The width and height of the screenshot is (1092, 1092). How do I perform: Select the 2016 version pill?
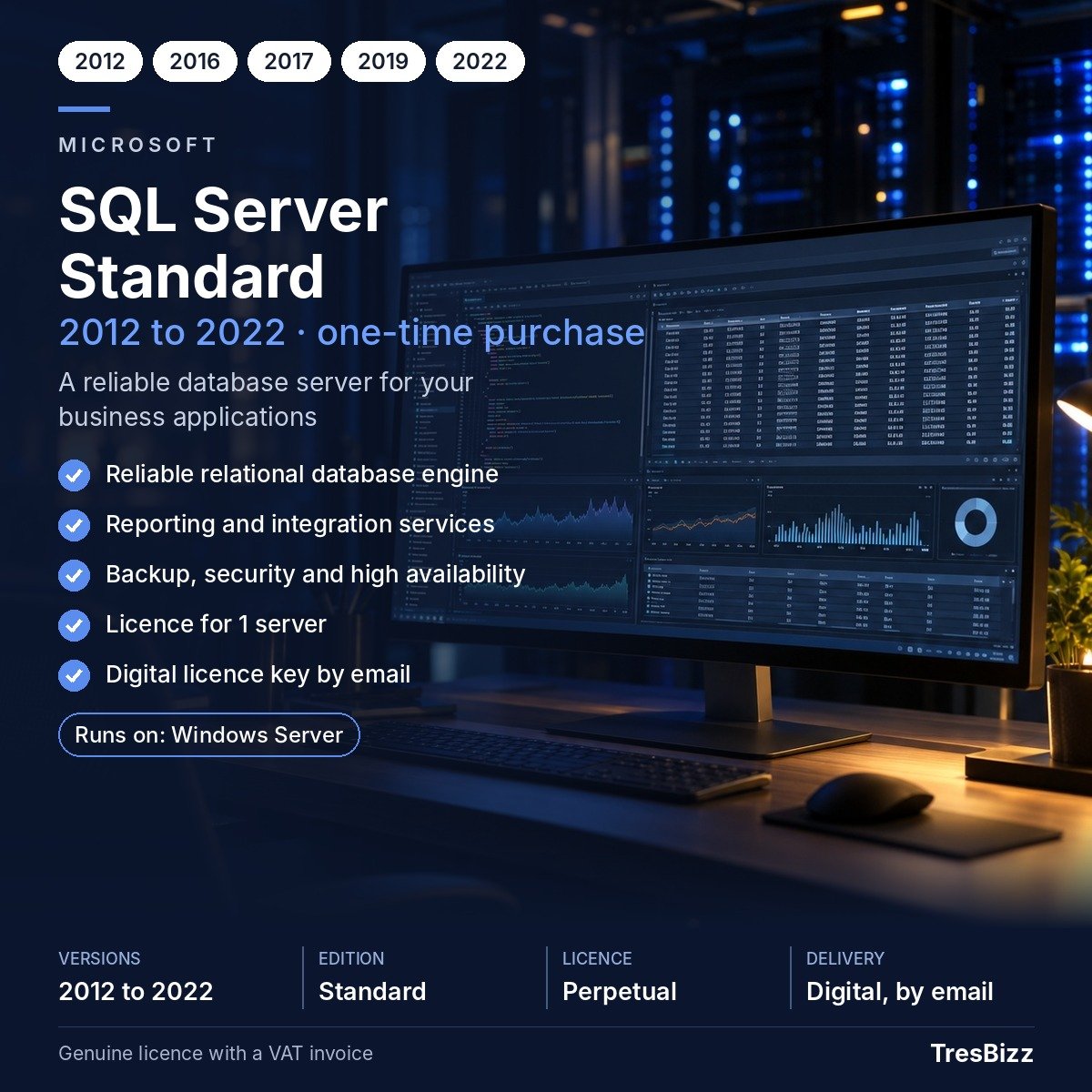195,61
